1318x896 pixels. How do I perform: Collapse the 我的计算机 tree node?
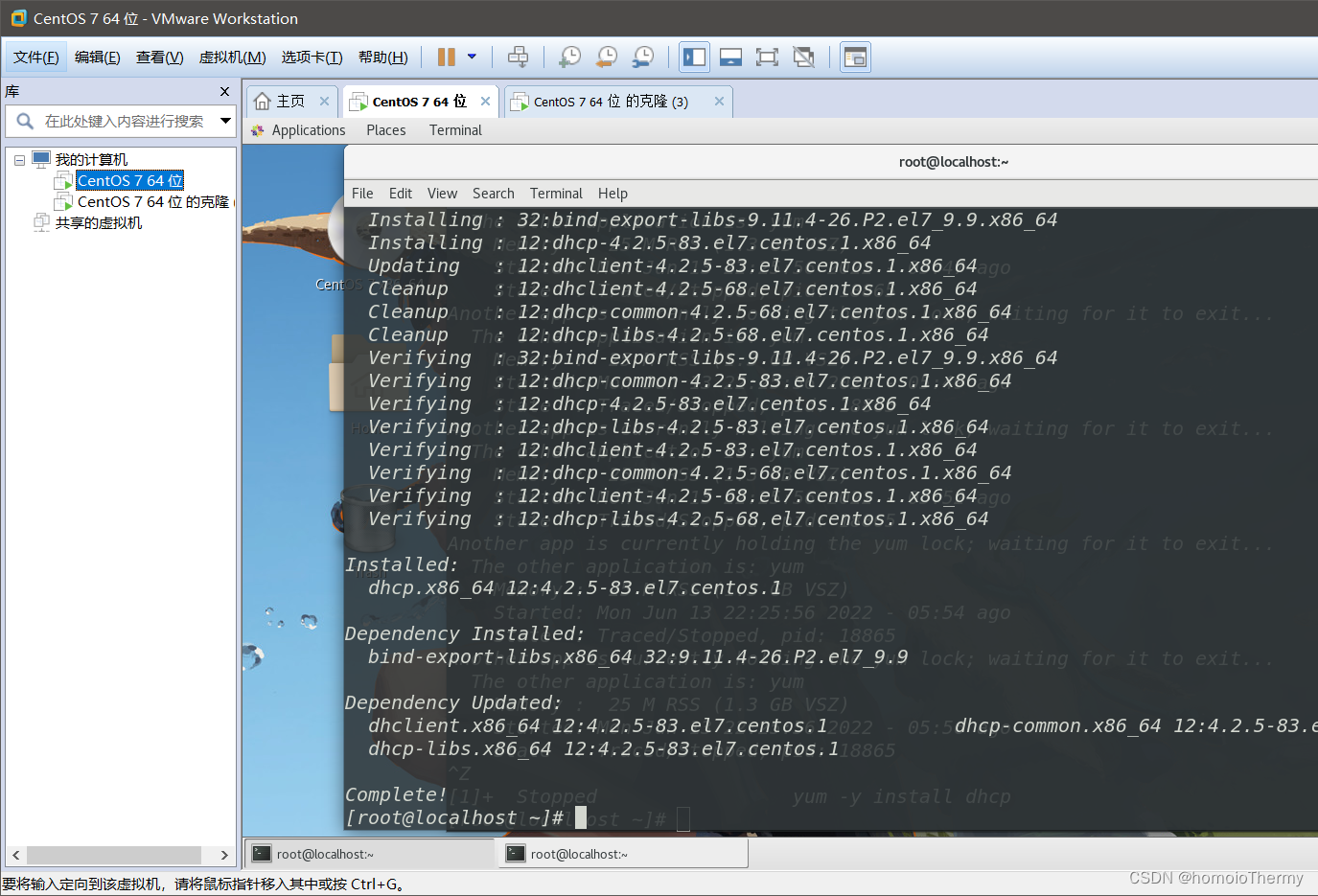click(19, 160)
